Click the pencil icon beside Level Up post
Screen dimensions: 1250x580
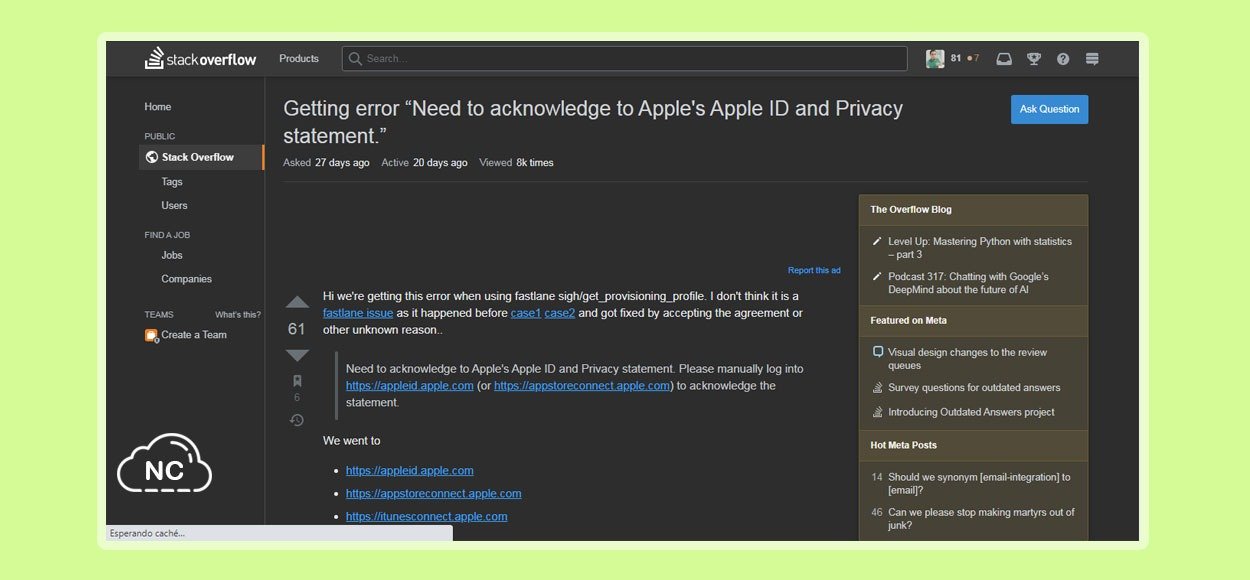[877, 241]
